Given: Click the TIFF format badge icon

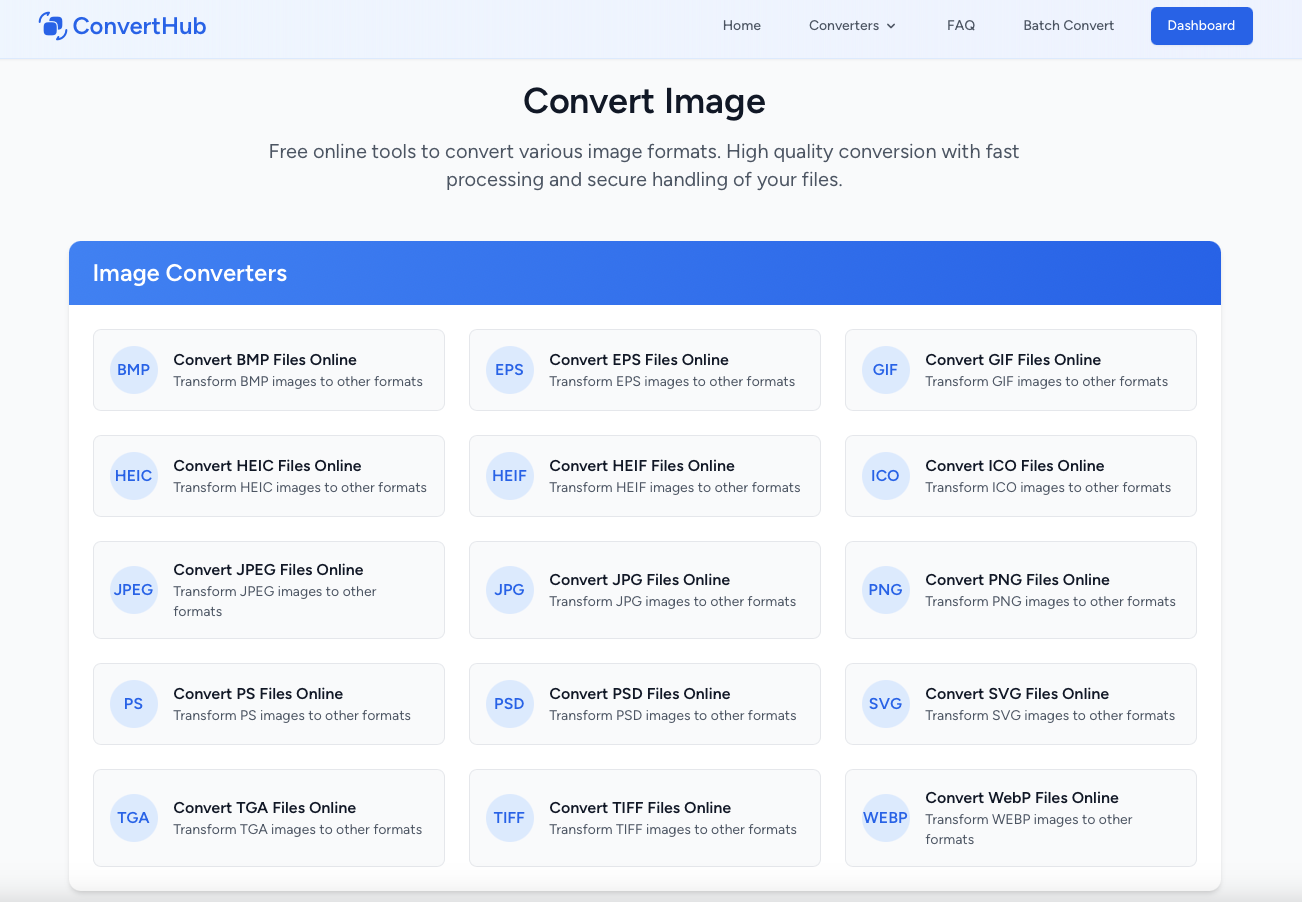Looking at the screenshot, I should tap(510, 818).
